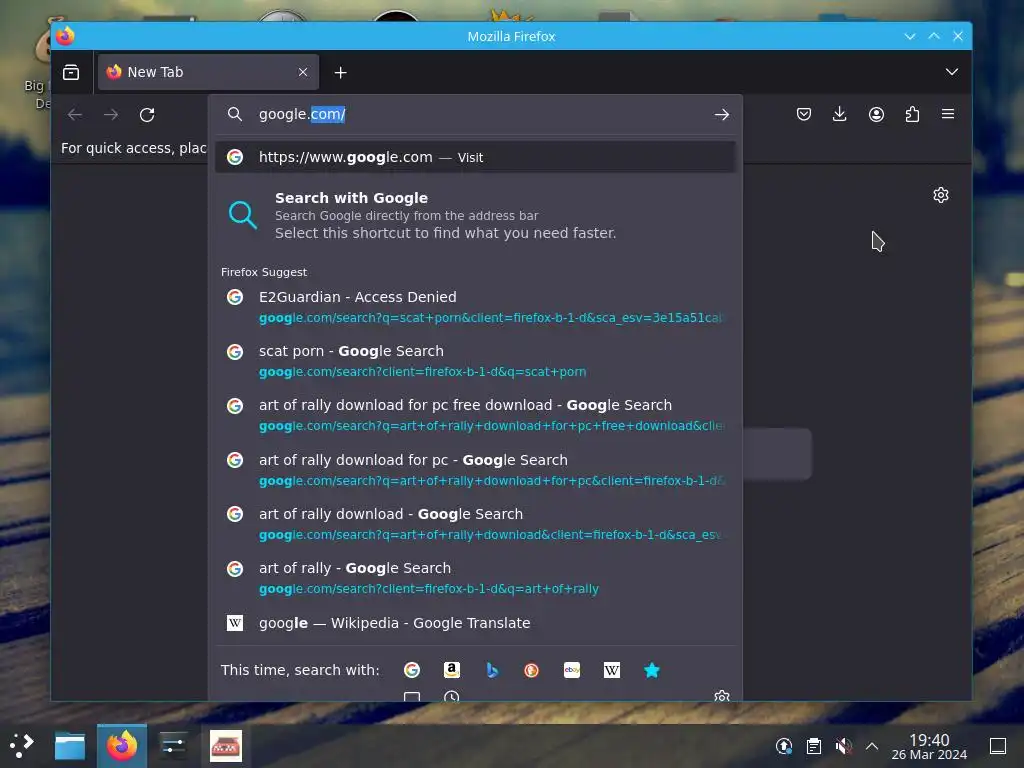Search this time with Google

pyautogui.click(x=412, y=670)
